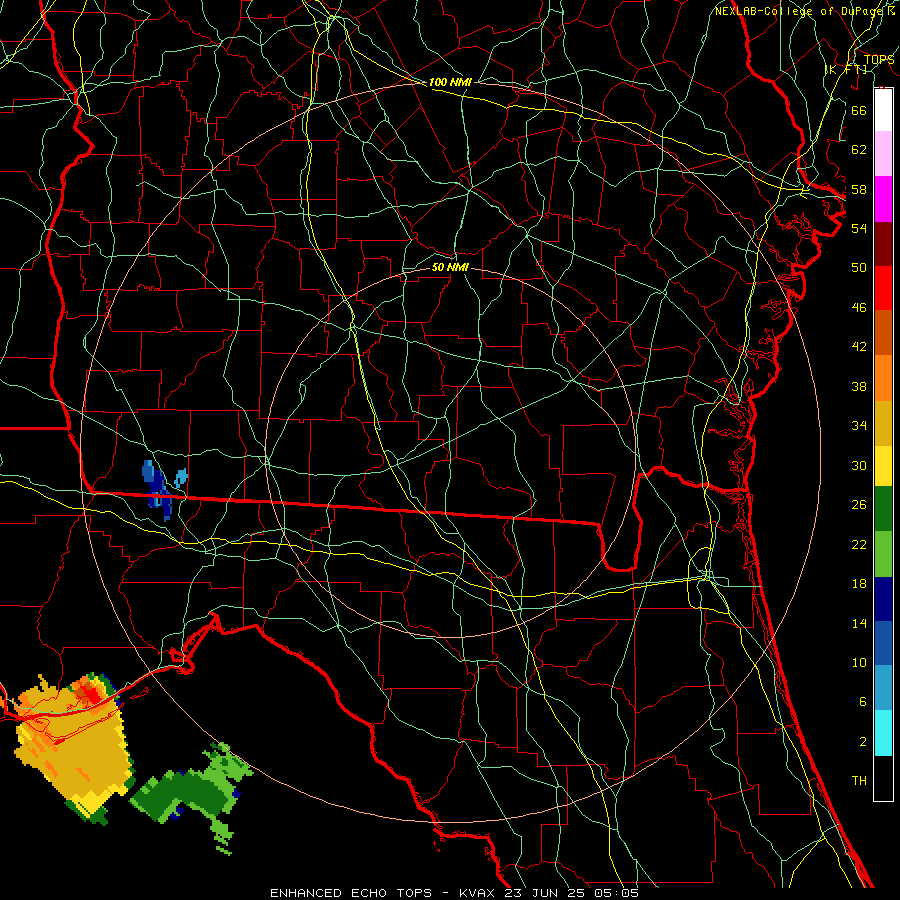This screenshot has height=900, width=900.
Task: Click the light pink legend swatch
Action: point(883,154)
